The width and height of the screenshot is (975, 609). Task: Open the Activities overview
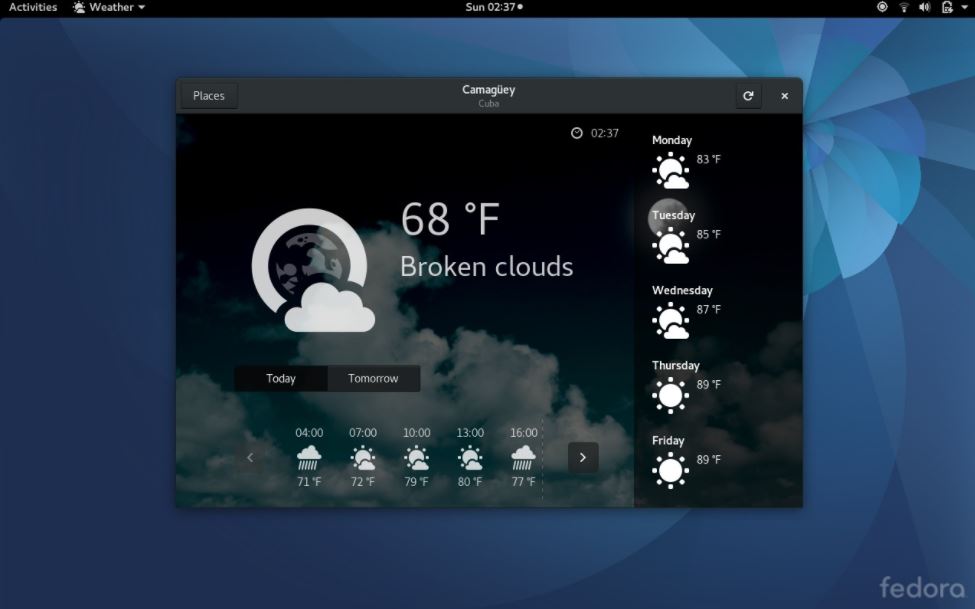(x=33, y=7)
